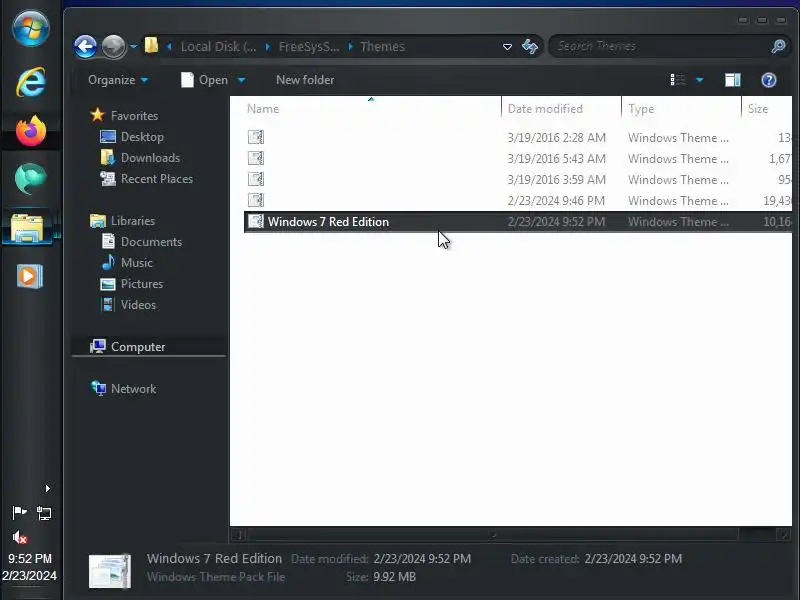The image size is (800, 600).
Task: Select the theme file dated 3/19/2016 5:43 AM
Action: click(x=518, y=159)
